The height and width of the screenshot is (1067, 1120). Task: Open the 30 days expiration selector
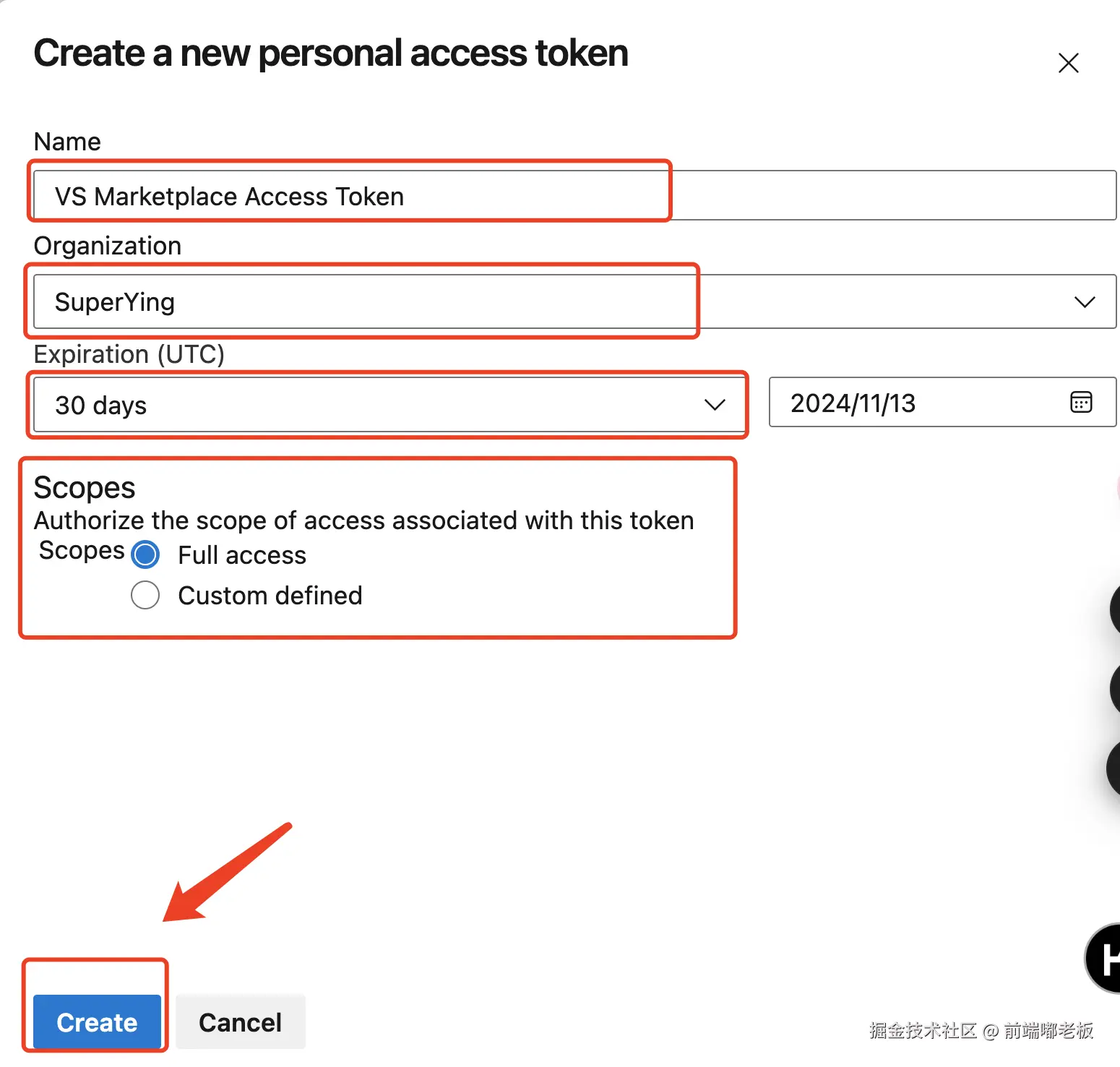[361, 404]
